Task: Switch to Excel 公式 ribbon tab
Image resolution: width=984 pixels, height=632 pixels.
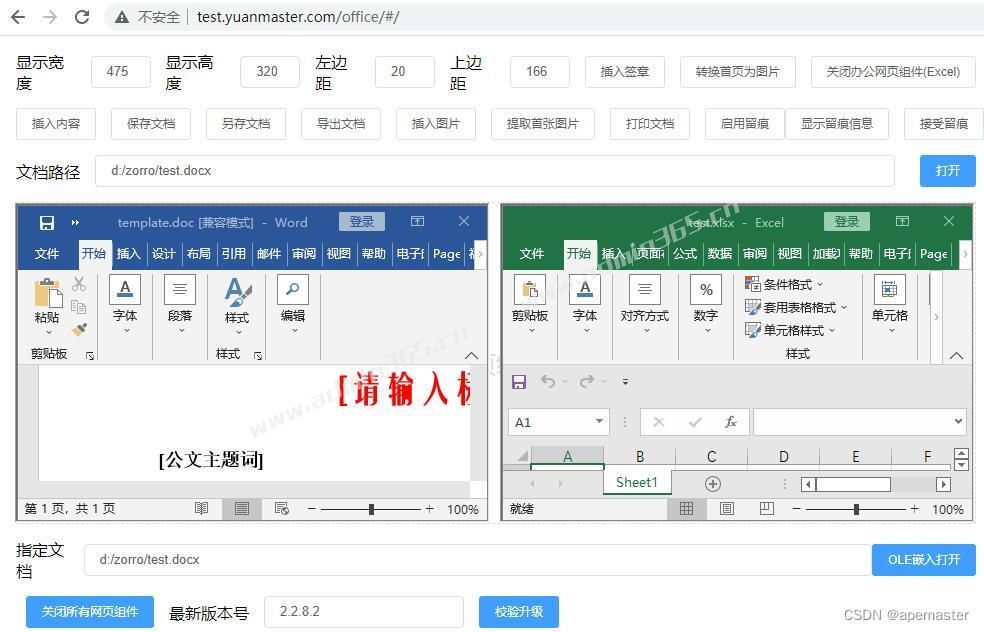Action: point(685,254)
